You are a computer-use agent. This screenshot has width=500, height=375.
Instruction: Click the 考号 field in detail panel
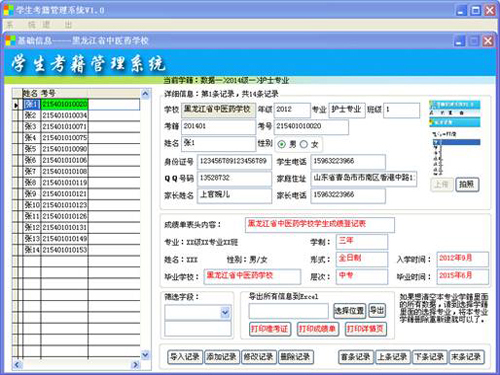coord(311,127)
